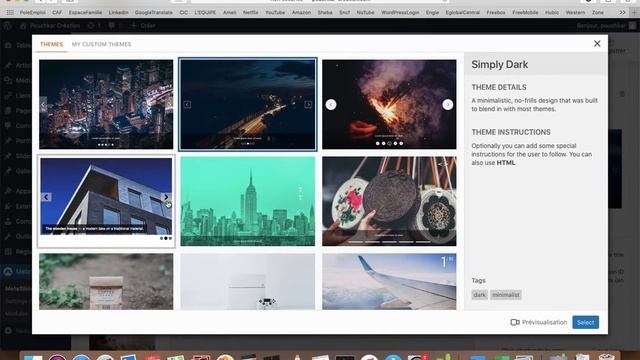Open the PoleEmploi bookmark

tap(33, 12)
